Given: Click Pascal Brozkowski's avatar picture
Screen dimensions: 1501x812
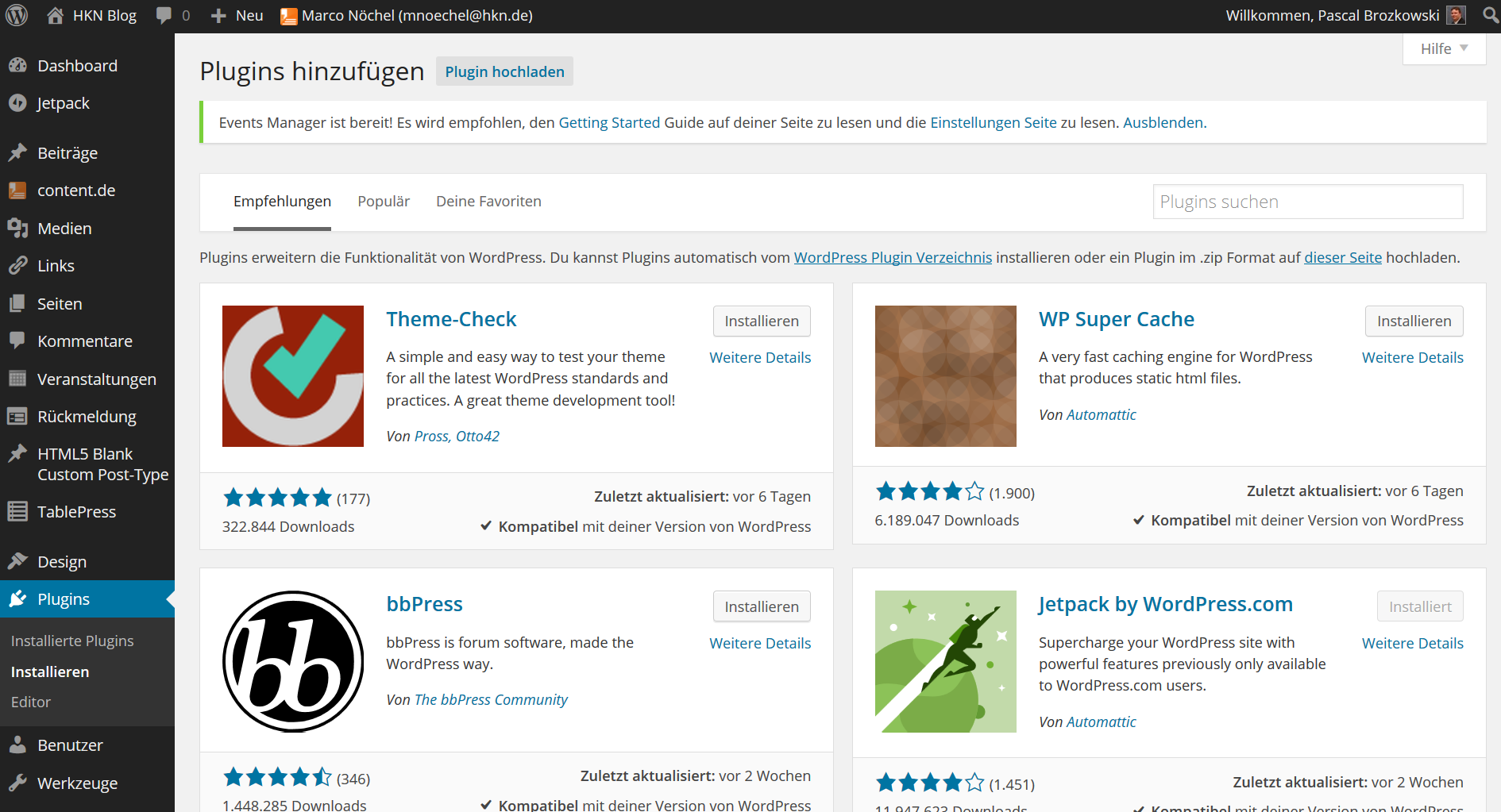Looking at the screenshot, I should tap(1456, 16).
